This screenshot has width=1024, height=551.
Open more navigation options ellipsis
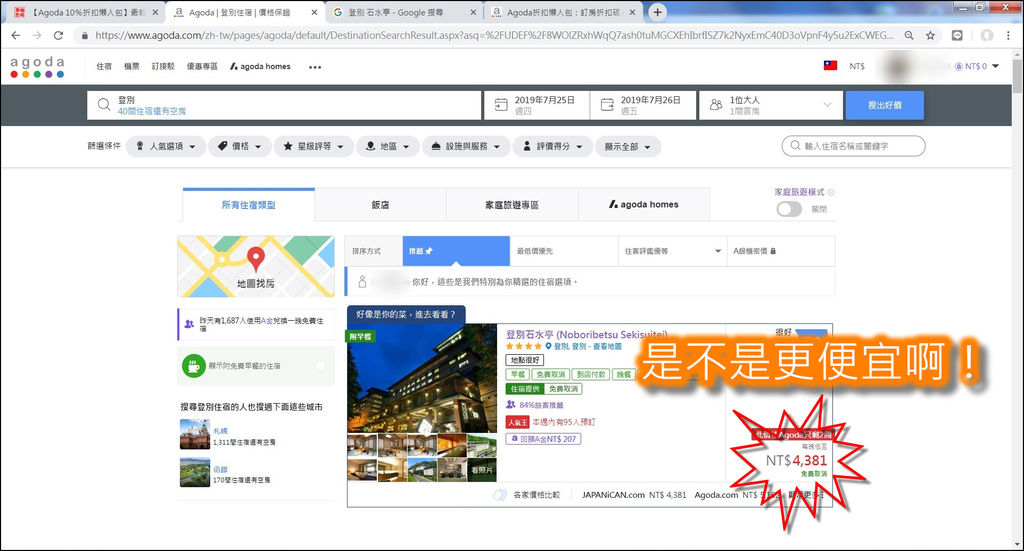[x=315, y=67]
